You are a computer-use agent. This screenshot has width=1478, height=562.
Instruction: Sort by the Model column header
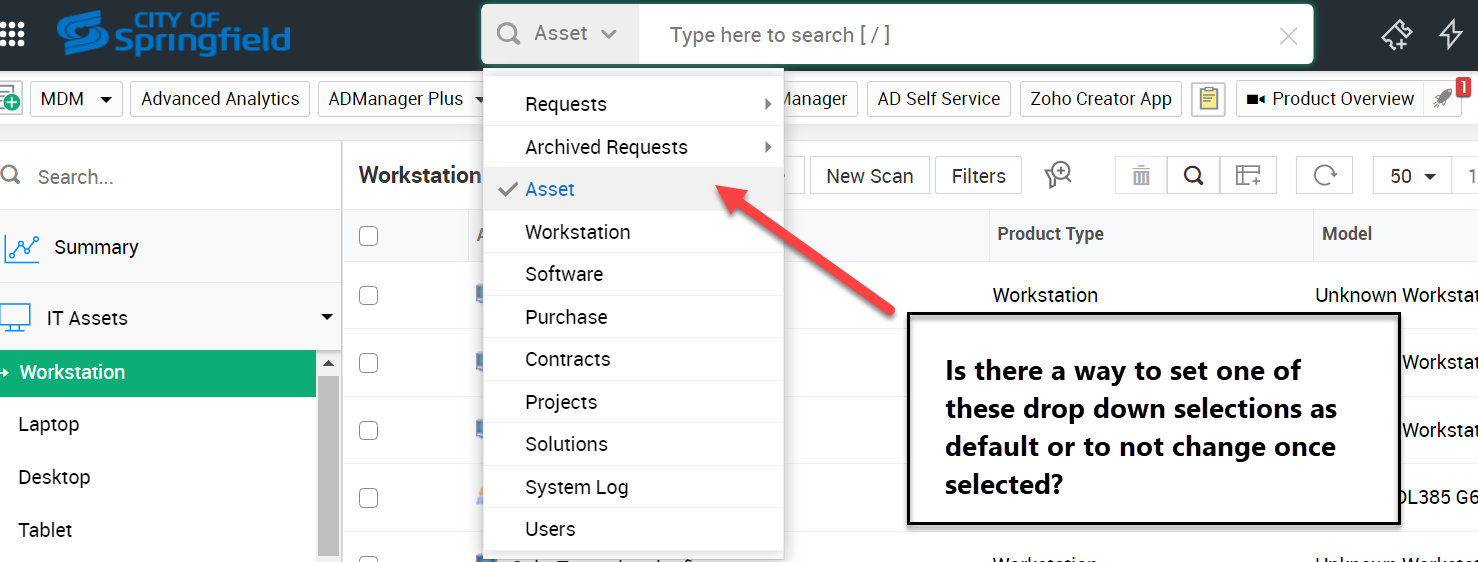coord(1347,234)
